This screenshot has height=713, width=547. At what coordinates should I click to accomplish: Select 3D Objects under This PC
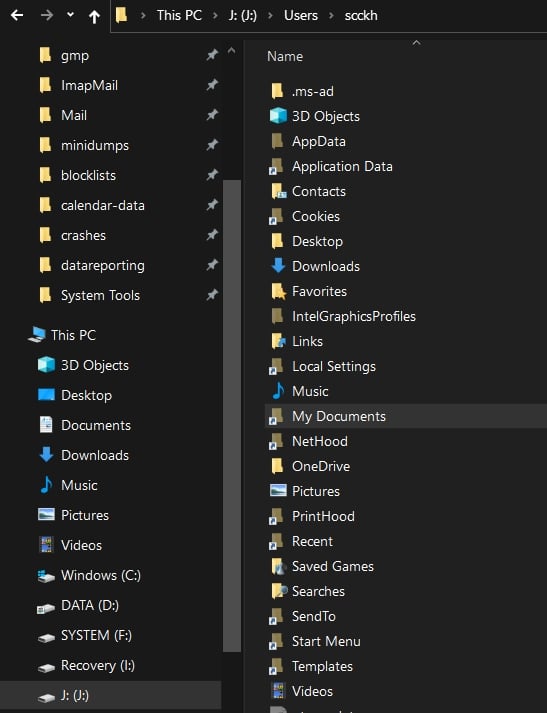point(95,366)
